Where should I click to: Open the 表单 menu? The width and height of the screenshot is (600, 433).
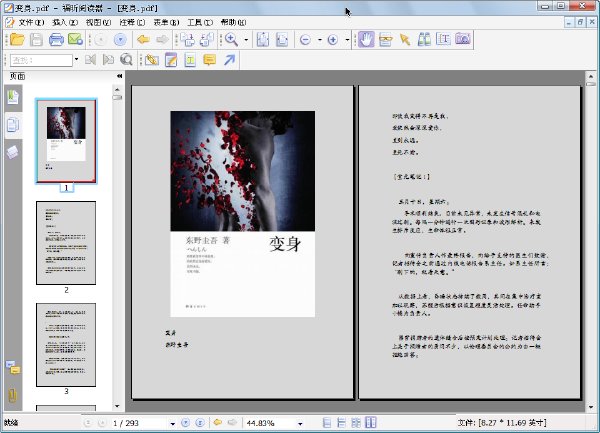pyautogui.click(x=166, y=23)
